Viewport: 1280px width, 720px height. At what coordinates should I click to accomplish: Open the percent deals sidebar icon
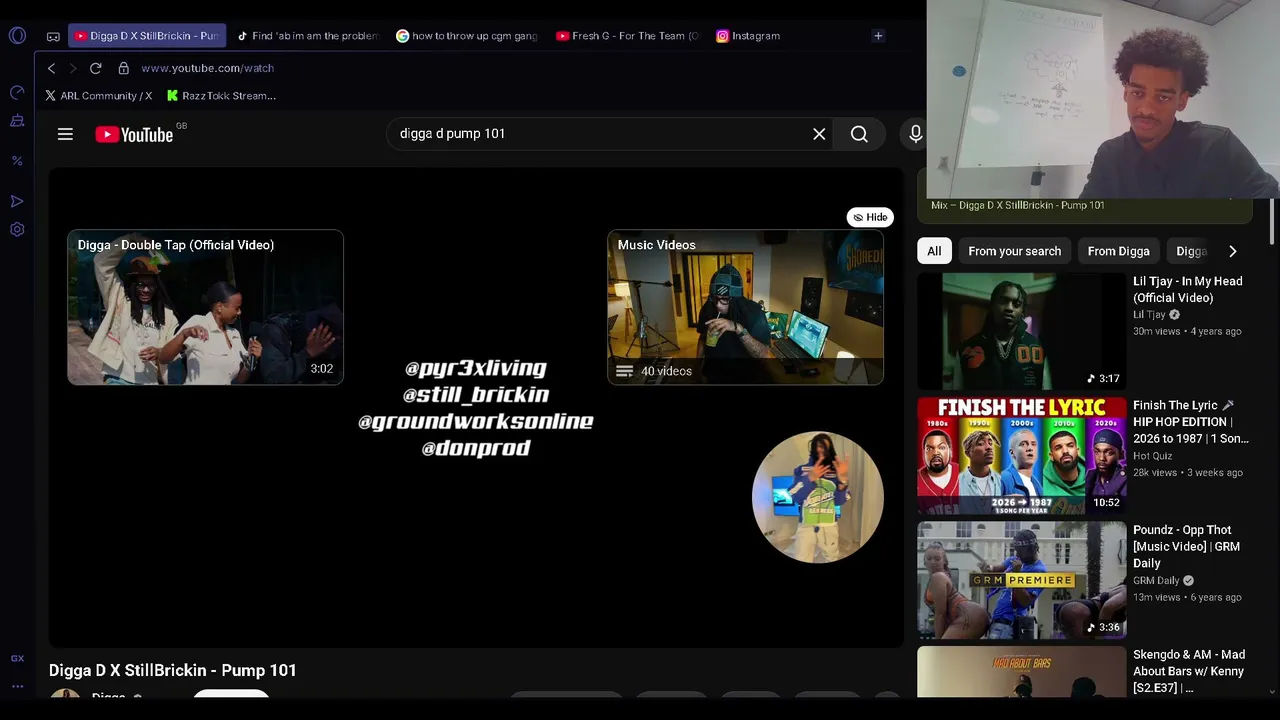pyautogui.click(x=17, y=161)
